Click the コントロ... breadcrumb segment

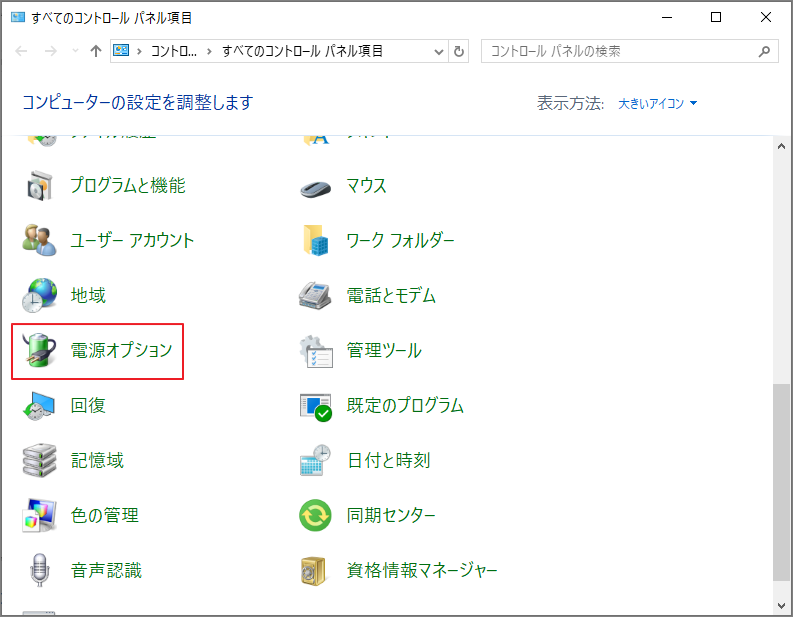click(174, 51)
